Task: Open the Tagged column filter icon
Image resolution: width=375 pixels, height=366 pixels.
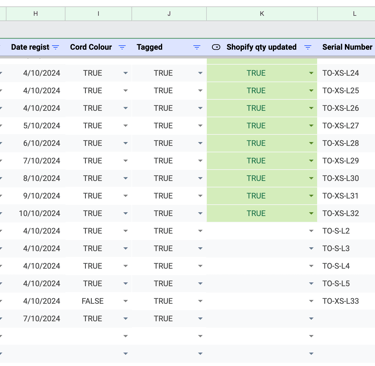Action: pyautogui.click(x=197, y=47)
